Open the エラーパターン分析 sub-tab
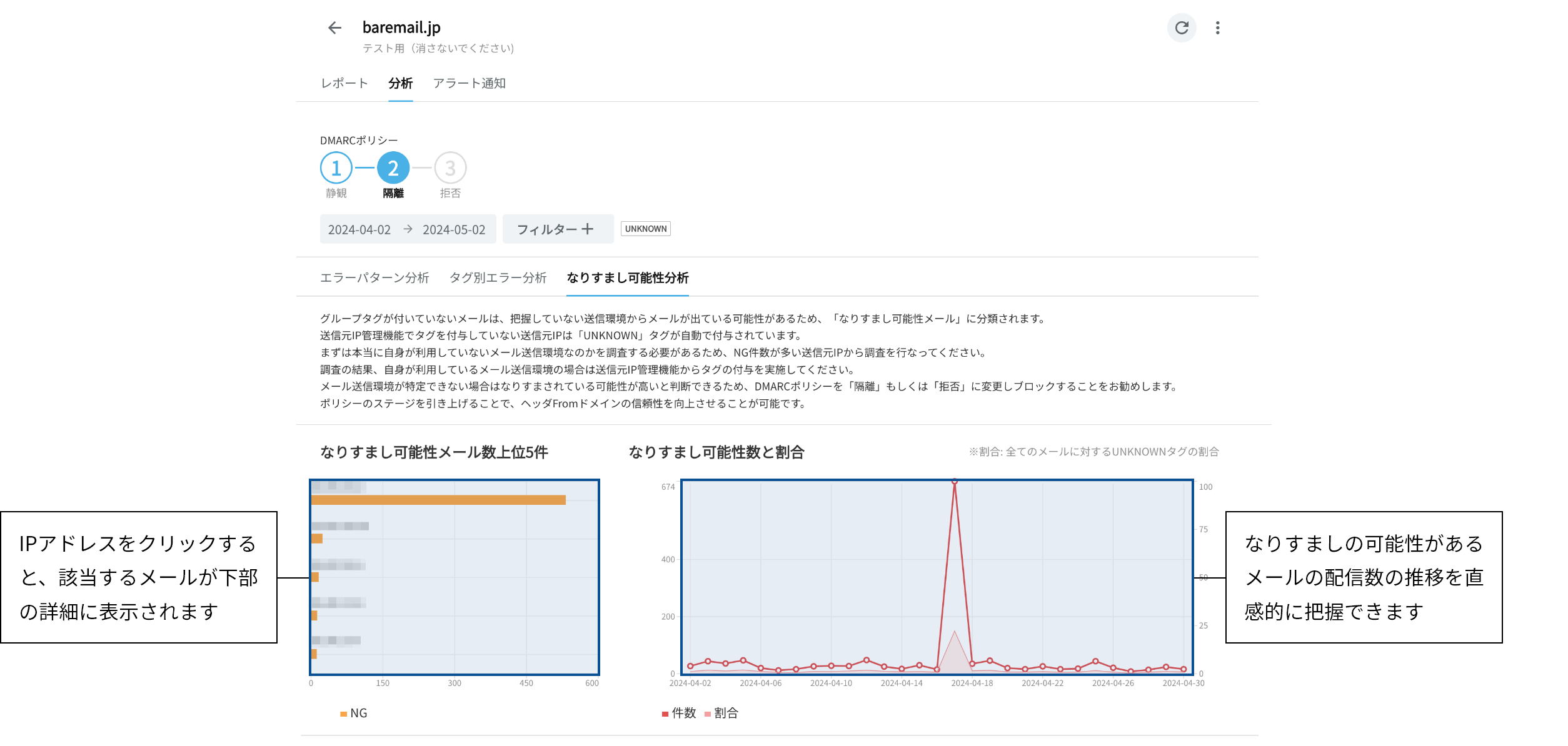Screen dimensions: 1568x746 tap(374, 277)
